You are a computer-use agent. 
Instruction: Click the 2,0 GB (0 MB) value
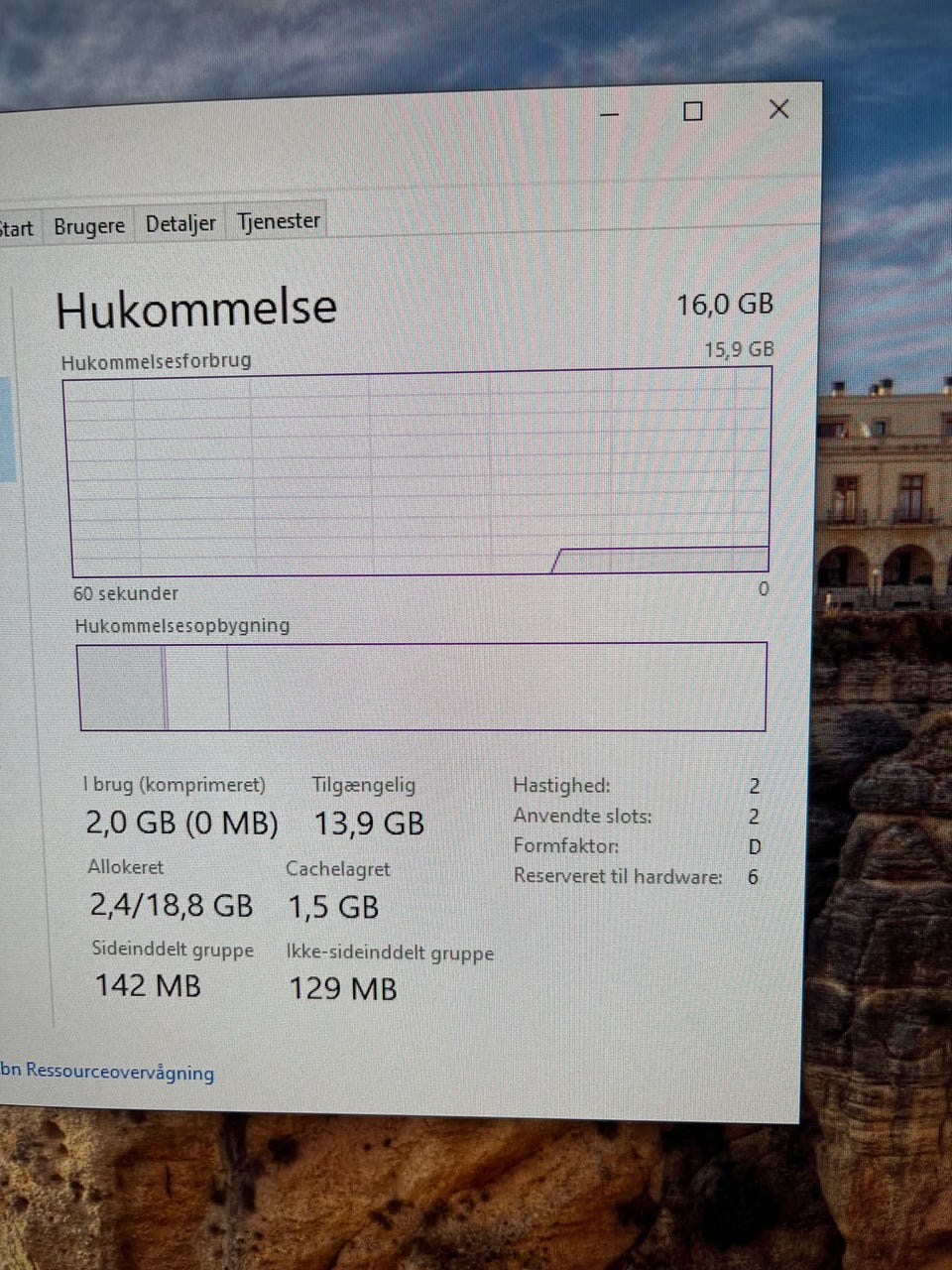pos(181,823)
